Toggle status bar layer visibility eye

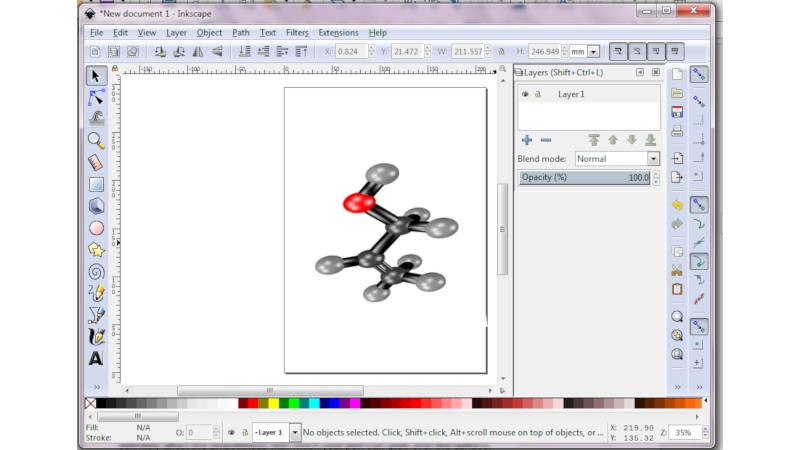231,432
